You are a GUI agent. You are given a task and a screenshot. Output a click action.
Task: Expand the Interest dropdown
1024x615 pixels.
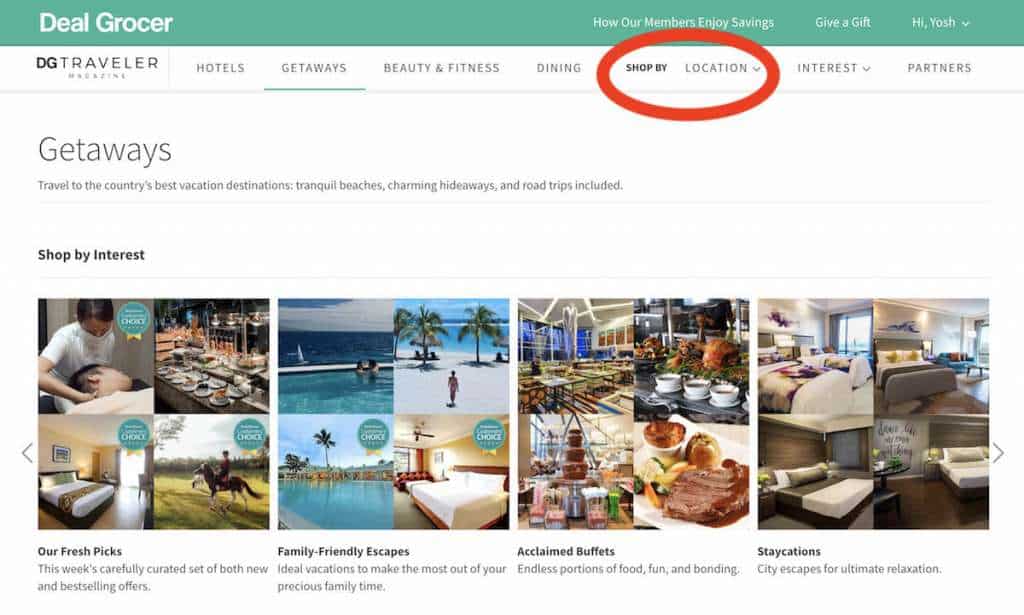click(833, 68)
